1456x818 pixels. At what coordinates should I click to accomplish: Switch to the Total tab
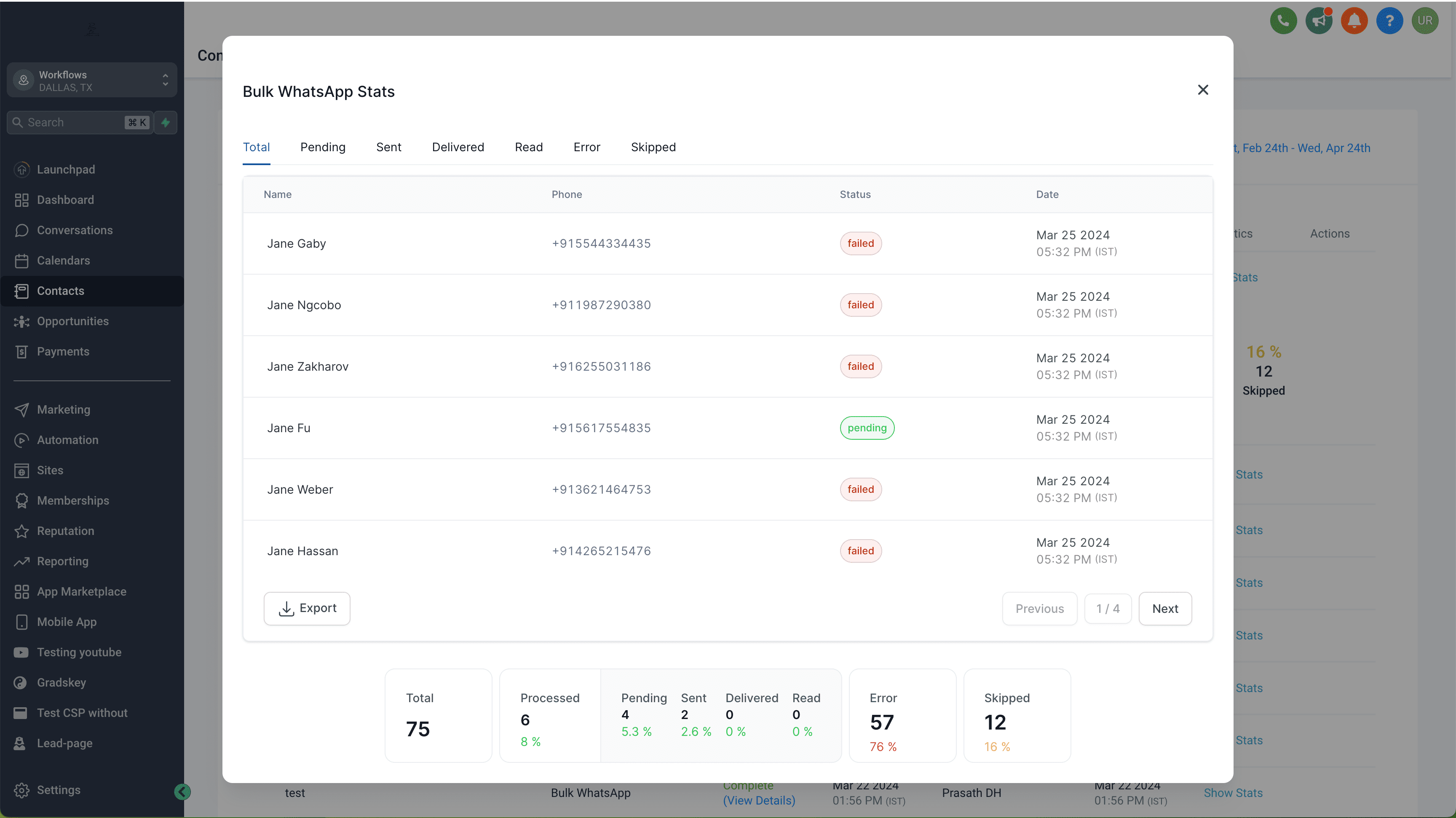coord(256,147)
